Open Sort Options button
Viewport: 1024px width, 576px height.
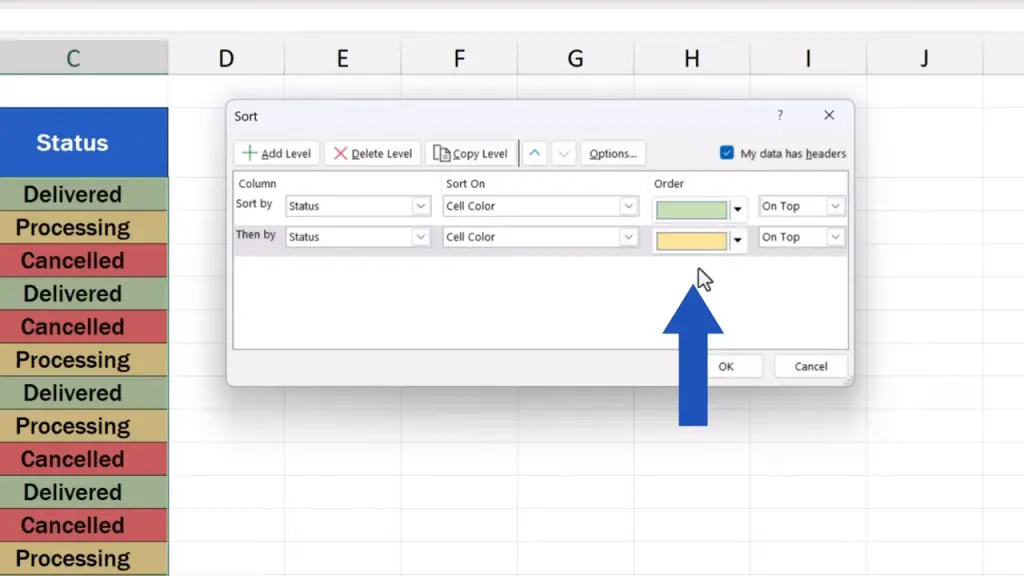click(613, 154)
